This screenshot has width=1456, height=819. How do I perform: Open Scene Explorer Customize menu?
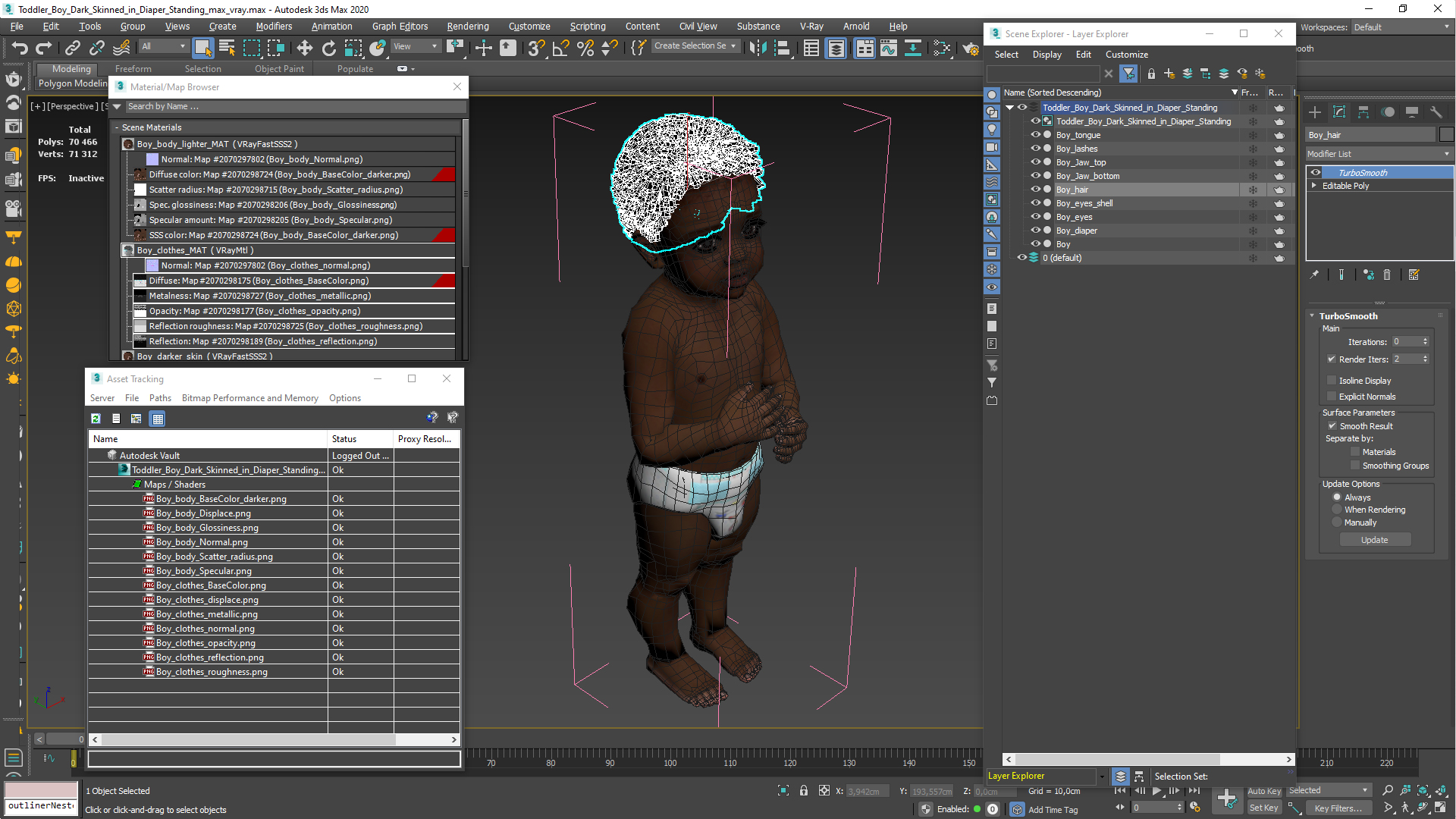(x=1126, y=55)
